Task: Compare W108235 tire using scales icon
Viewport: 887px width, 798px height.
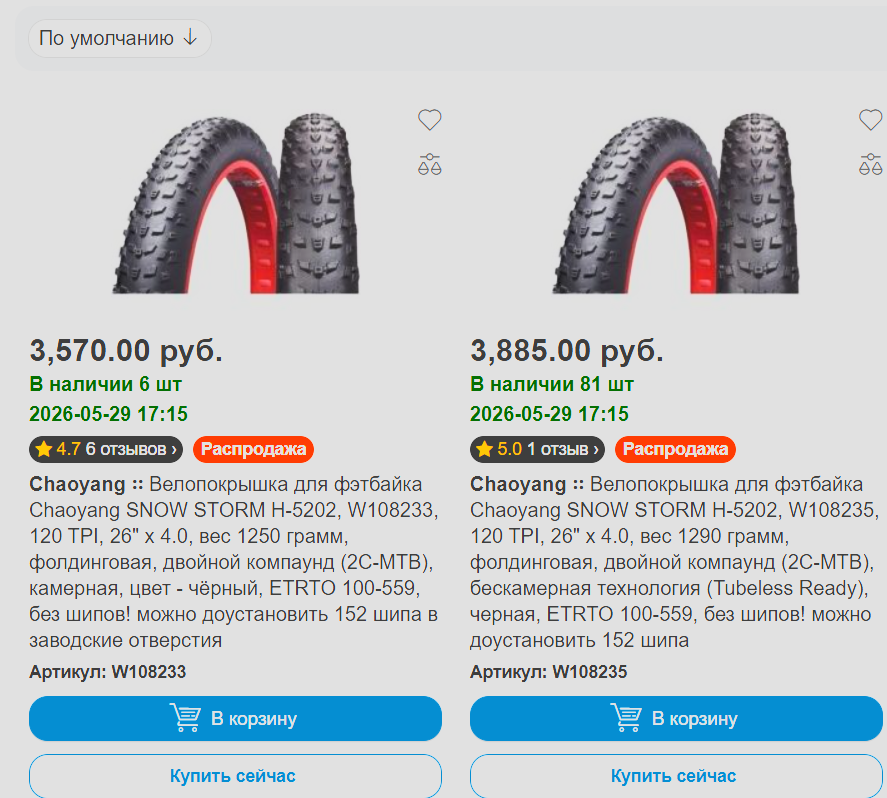Action: tap(870, 164)
